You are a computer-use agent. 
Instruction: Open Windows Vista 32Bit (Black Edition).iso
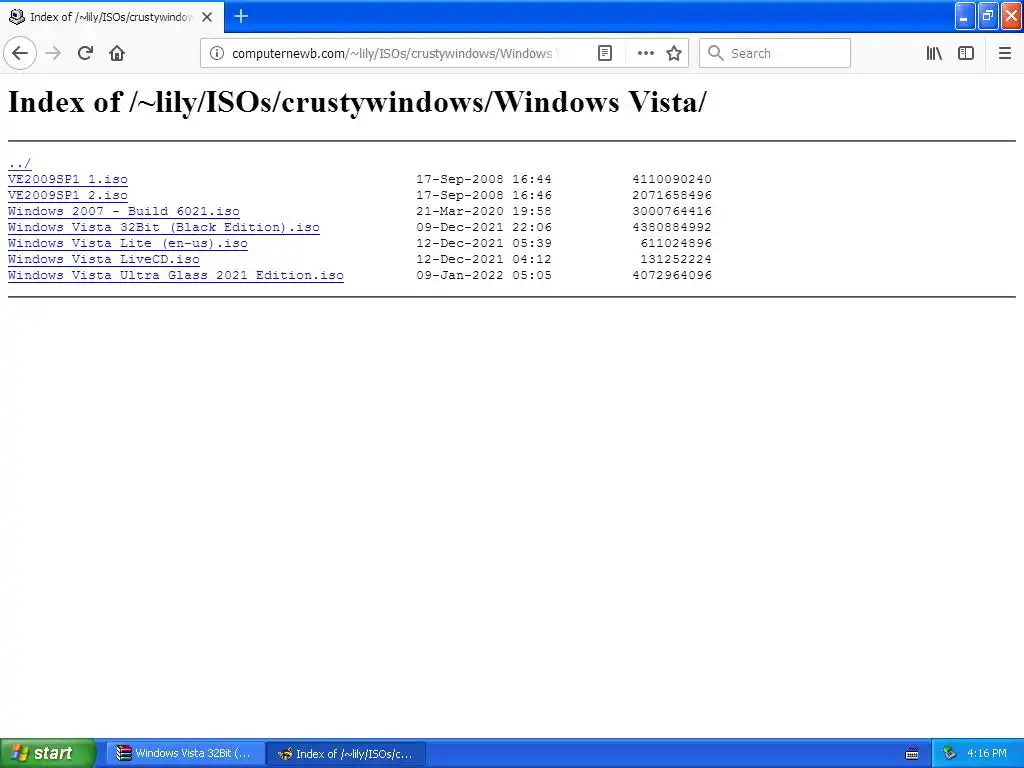[164, 227]
